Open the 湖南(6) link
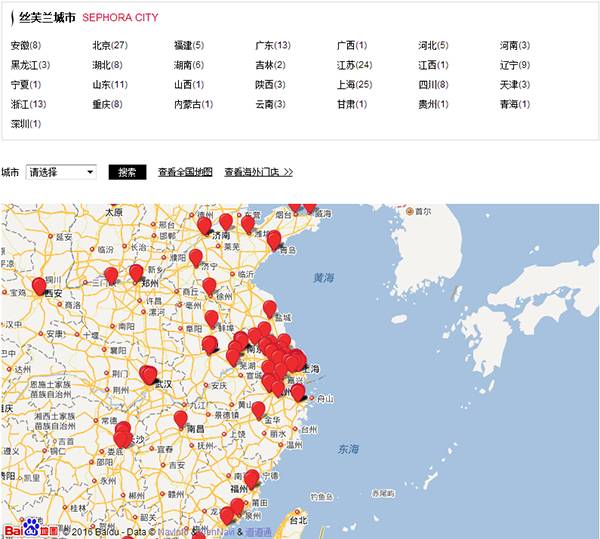This screenshot has height=539, width=600. [189, 65]
